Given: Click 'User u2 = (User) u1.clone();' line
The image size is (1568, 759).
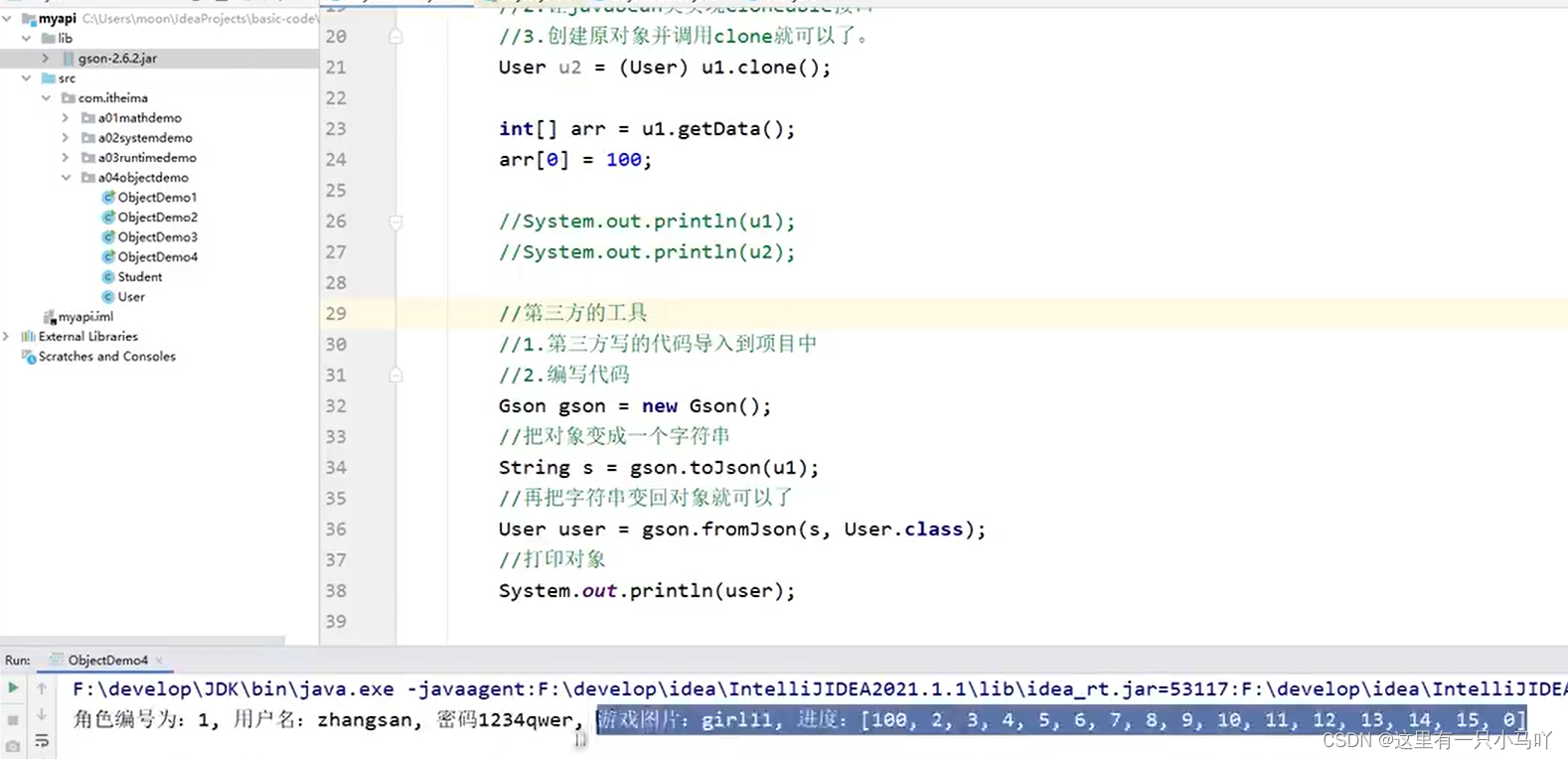Looking at the screenshot, I should [665, 67].
